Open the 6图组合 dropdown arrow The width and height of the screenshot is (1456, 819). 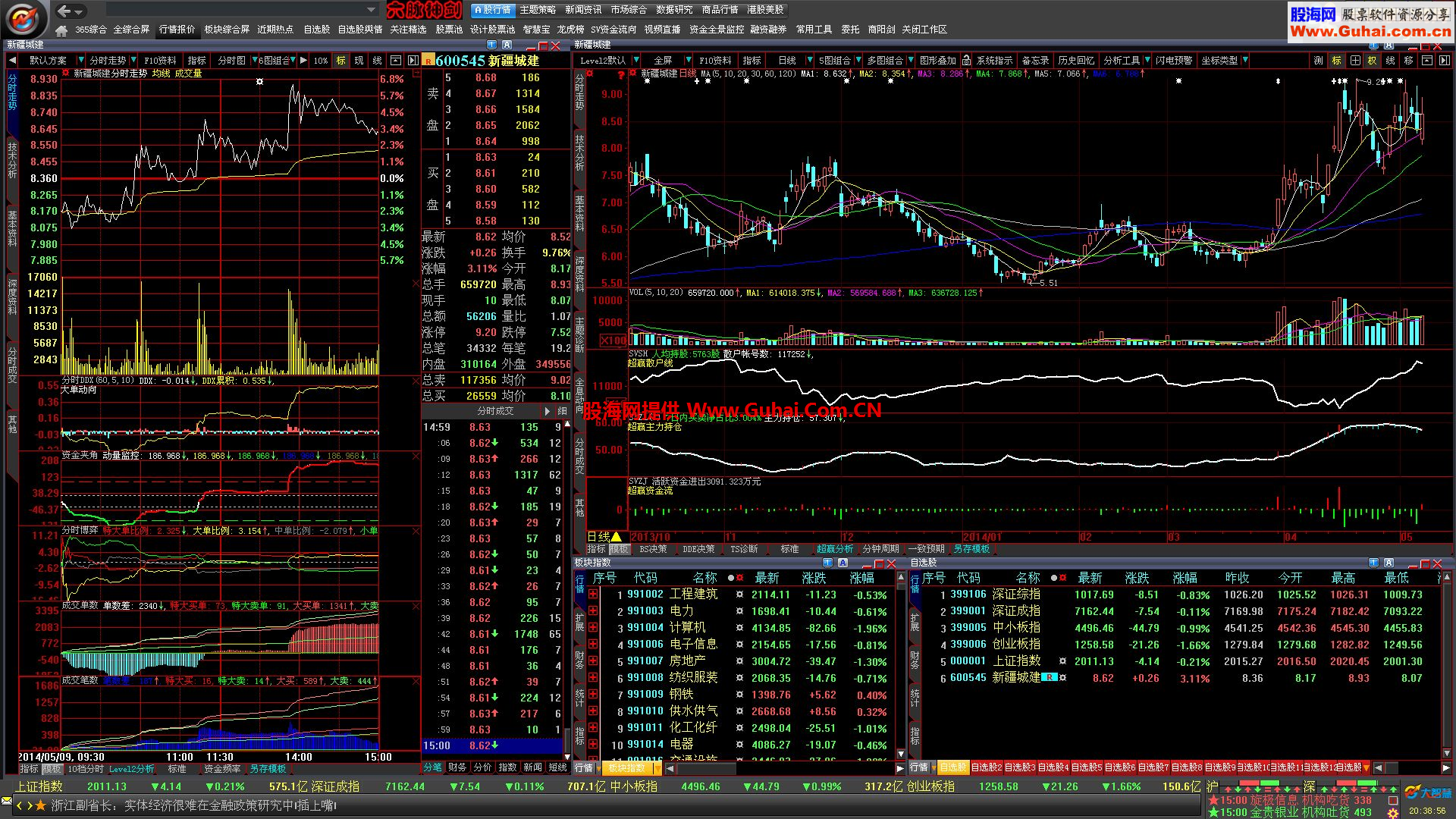pos(293,60)
